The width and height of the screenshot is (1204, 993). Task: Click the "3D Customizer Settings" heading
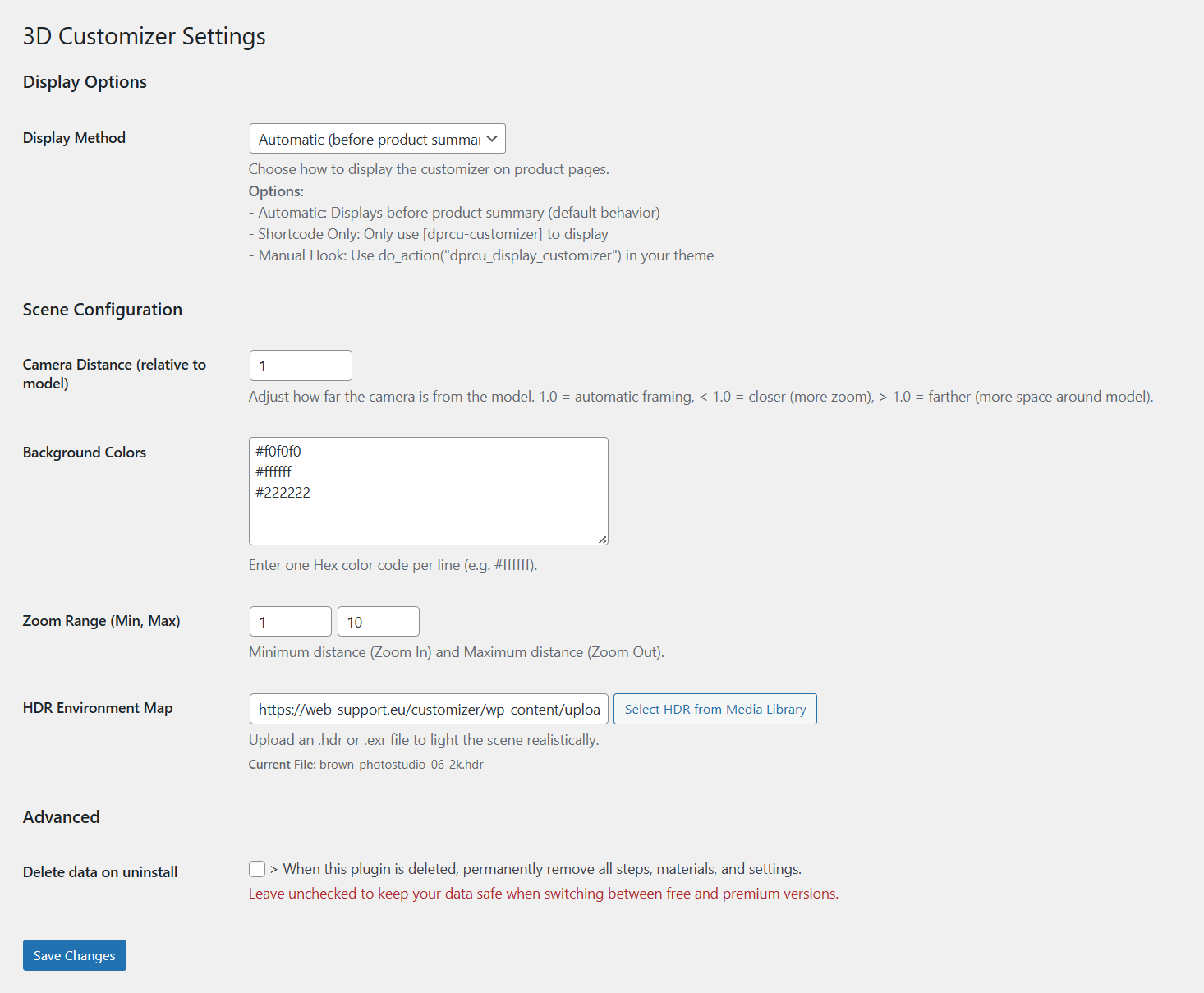point(144,35)
